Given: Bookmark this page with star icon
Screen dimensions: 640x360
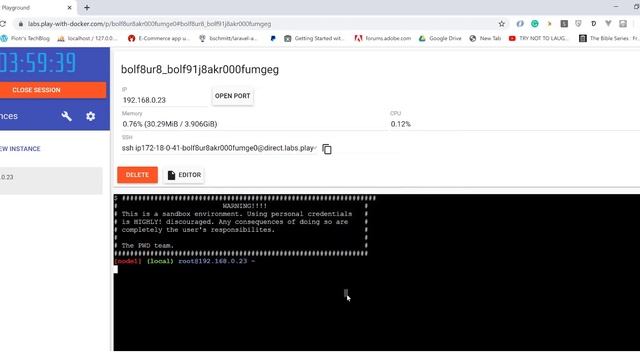Looking at the screenshot, I should [x=502, y=24].
